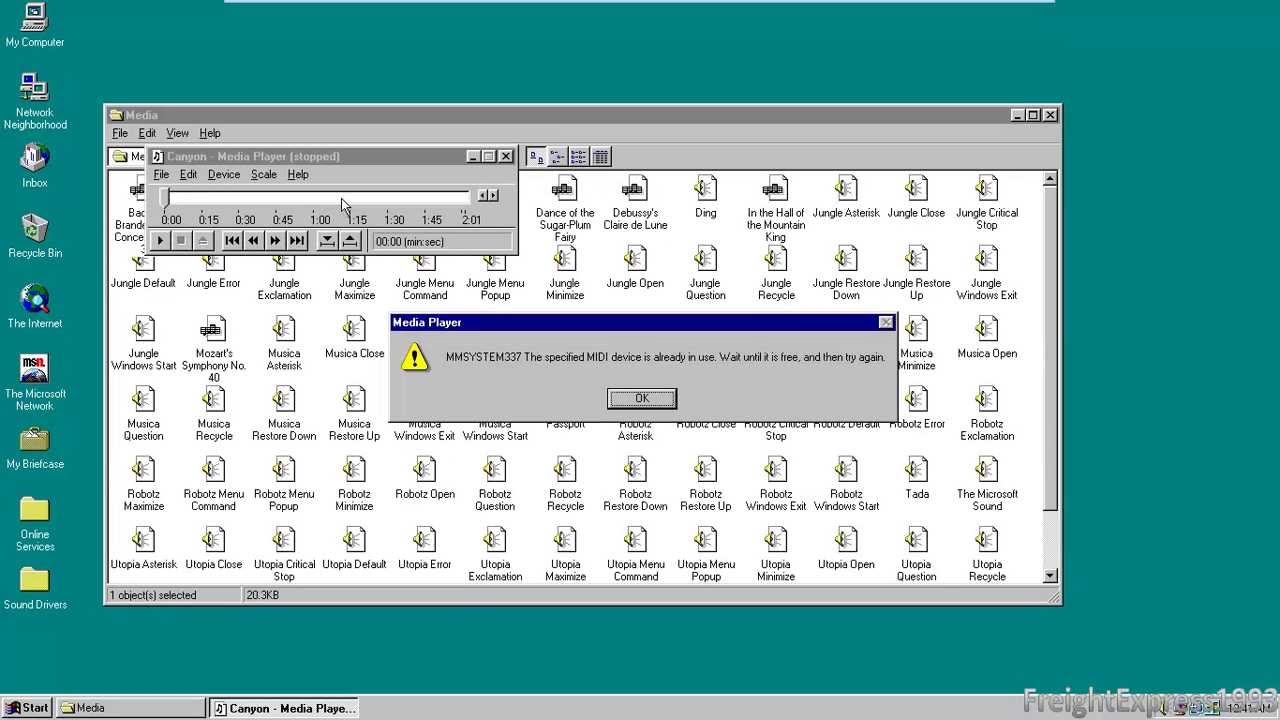
Task: Open the Media Player Edit menu
Action: (188, 174)
